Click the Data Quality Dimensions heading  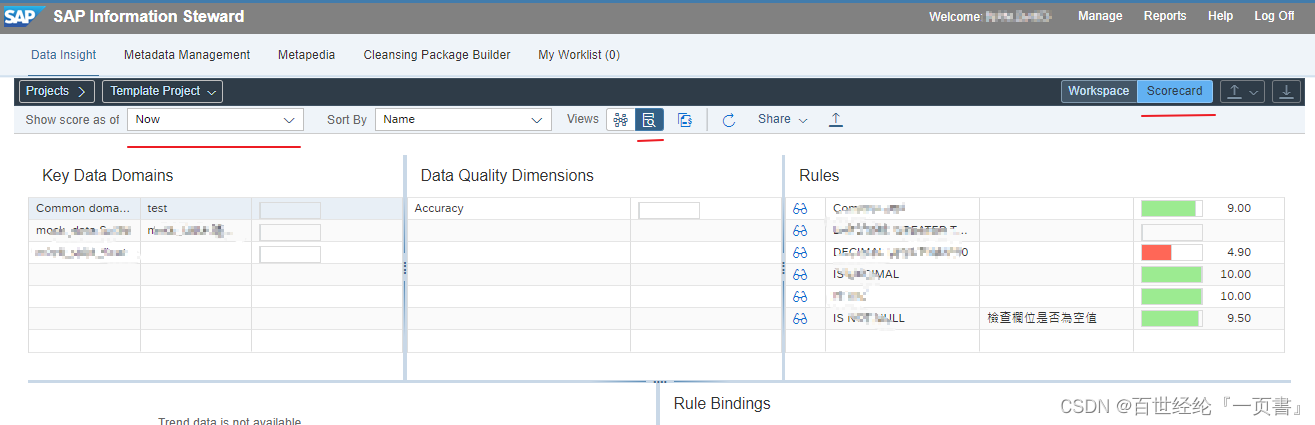click(x=507, y=175)
